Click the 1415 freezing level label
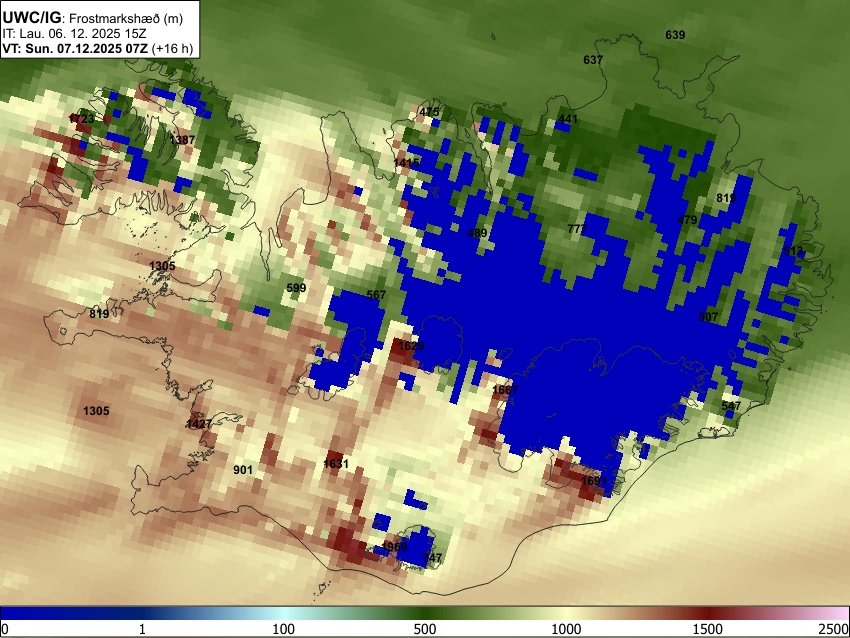 [407, 163]
